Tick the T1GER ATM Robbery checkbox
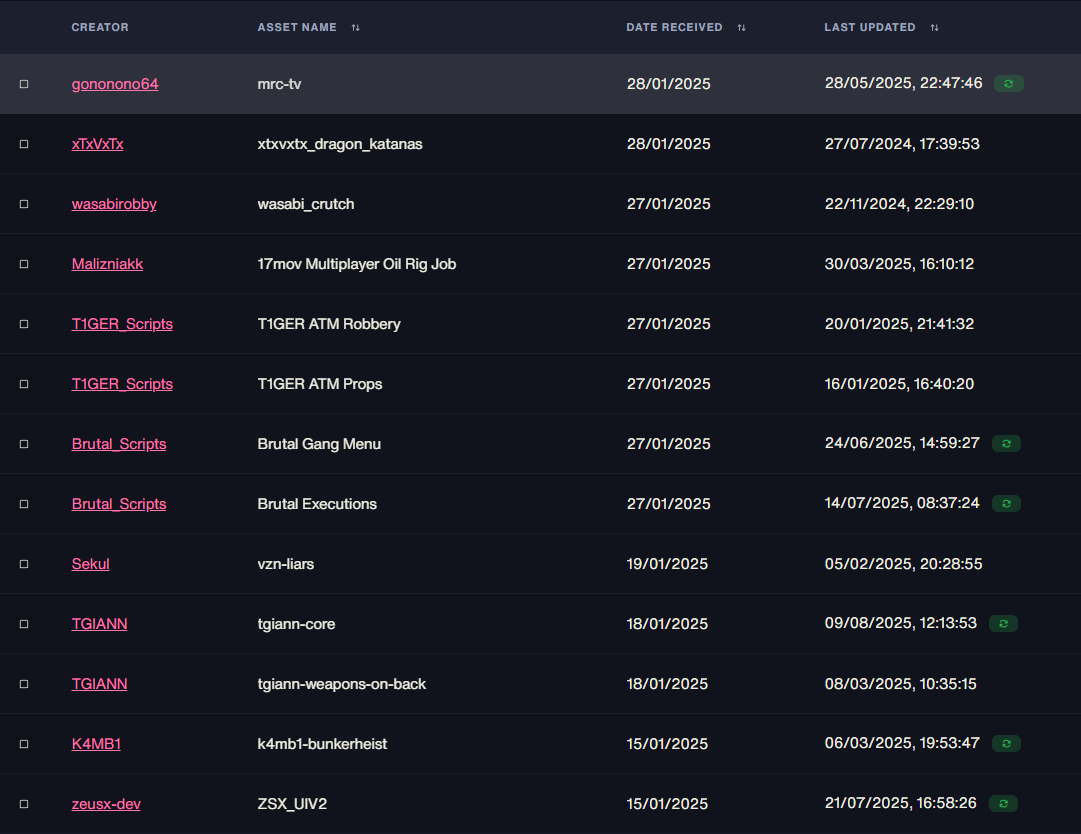1081x834 pixels. tap(24, 324)
